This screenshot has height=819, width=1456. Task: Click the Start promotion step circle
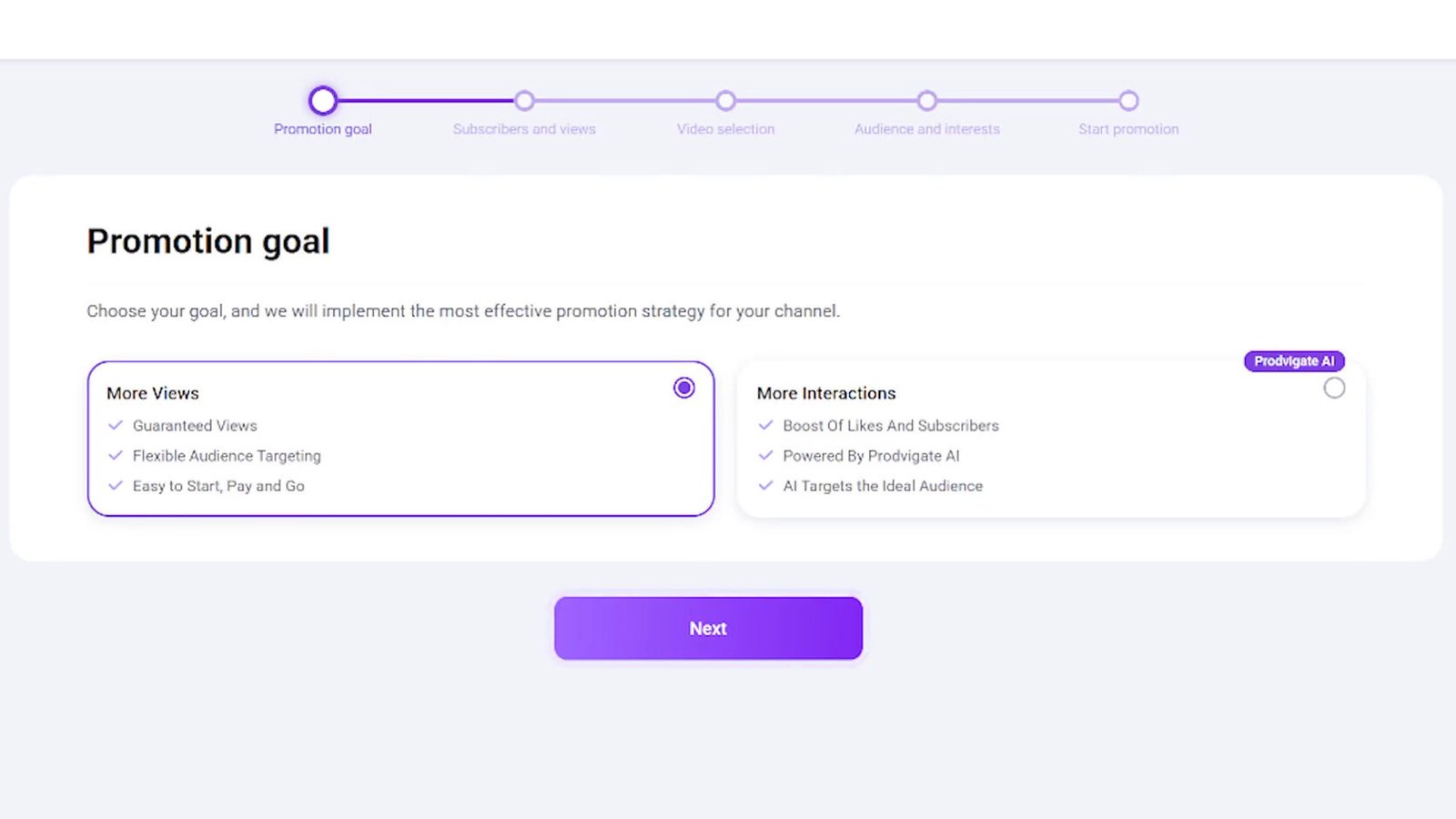click(1128, 100)
